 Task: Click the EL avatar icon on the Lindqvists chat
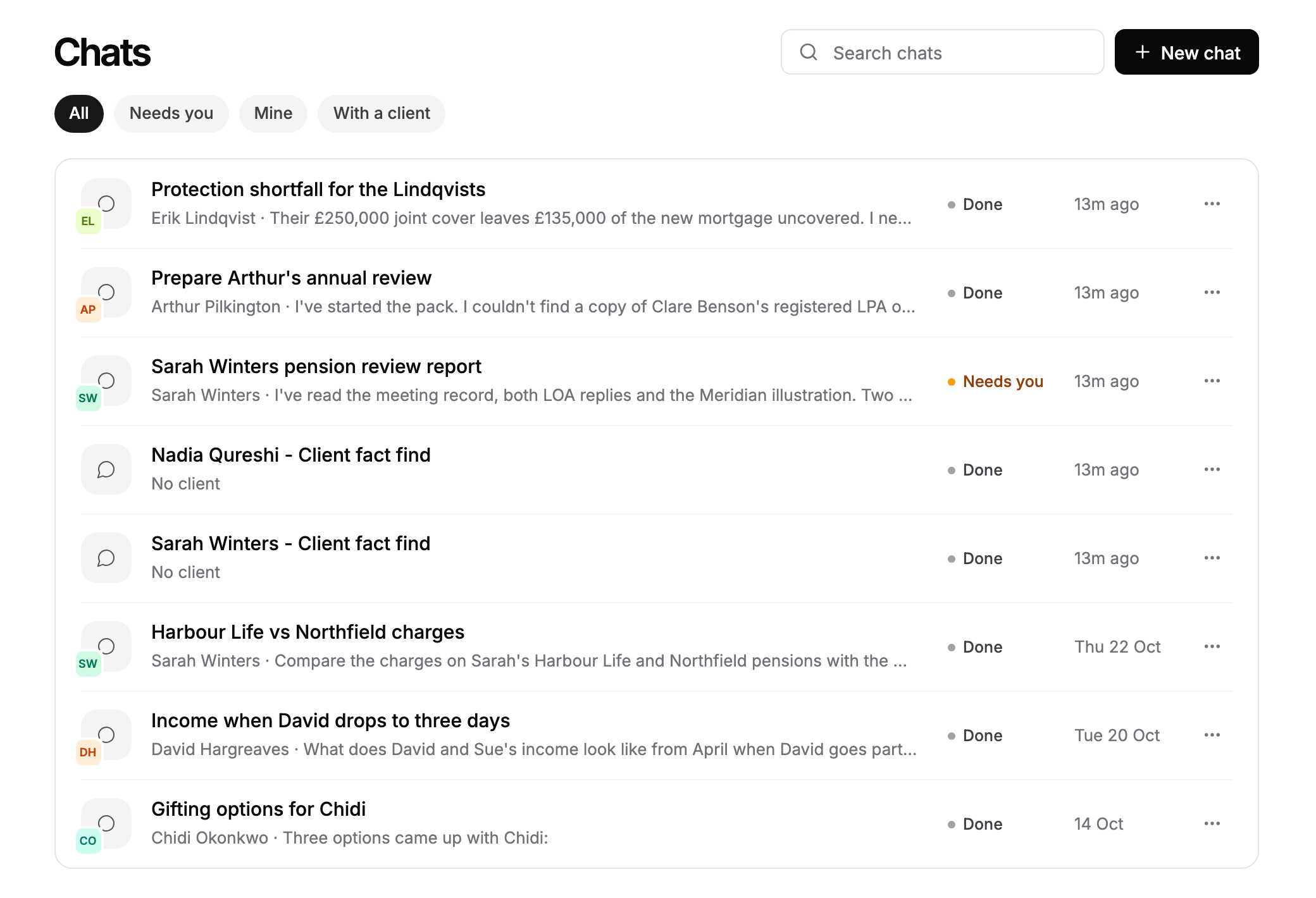(x=88, y=221)
